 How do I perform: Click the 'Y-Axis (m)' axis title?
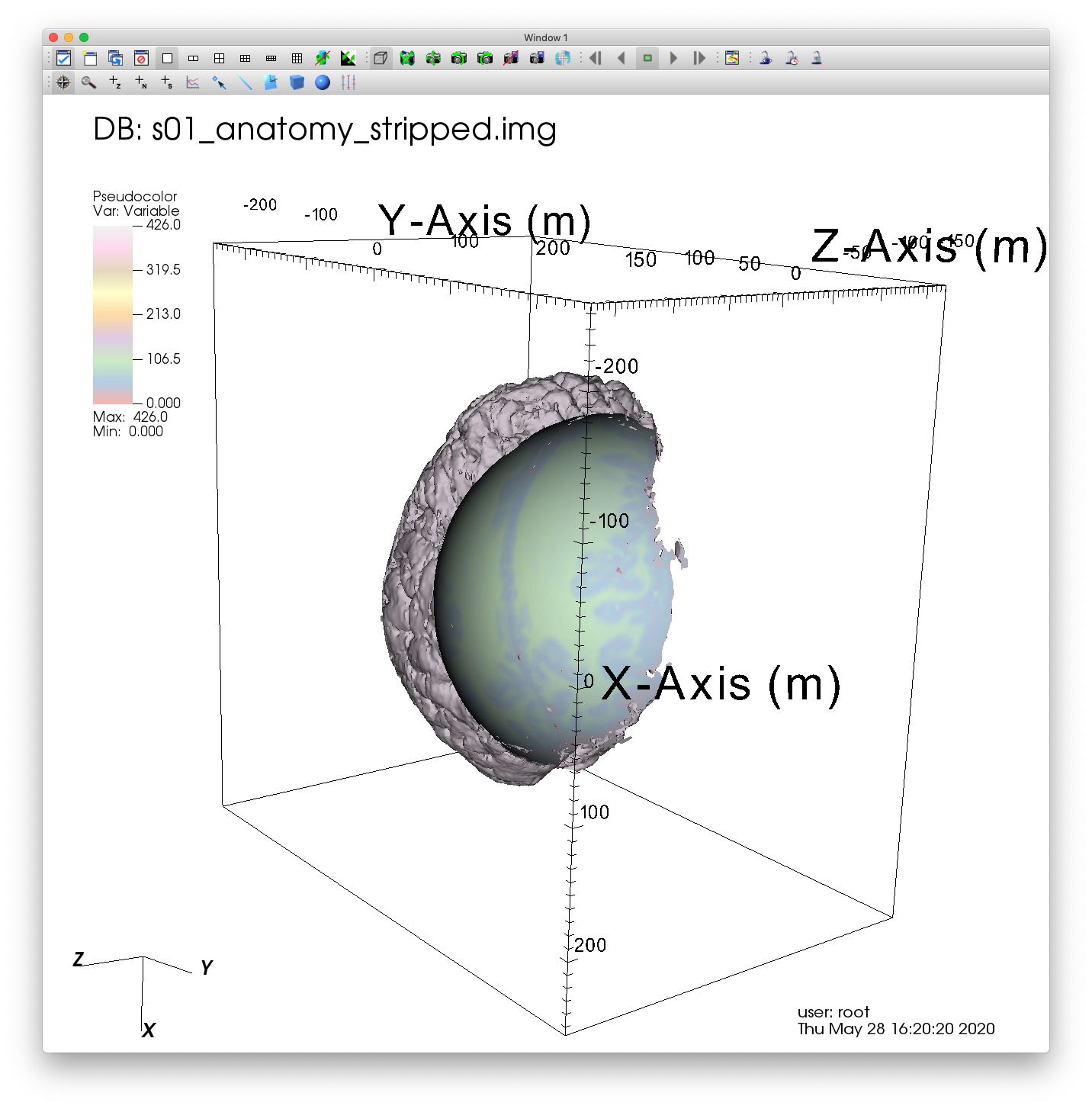click(485, 222)
